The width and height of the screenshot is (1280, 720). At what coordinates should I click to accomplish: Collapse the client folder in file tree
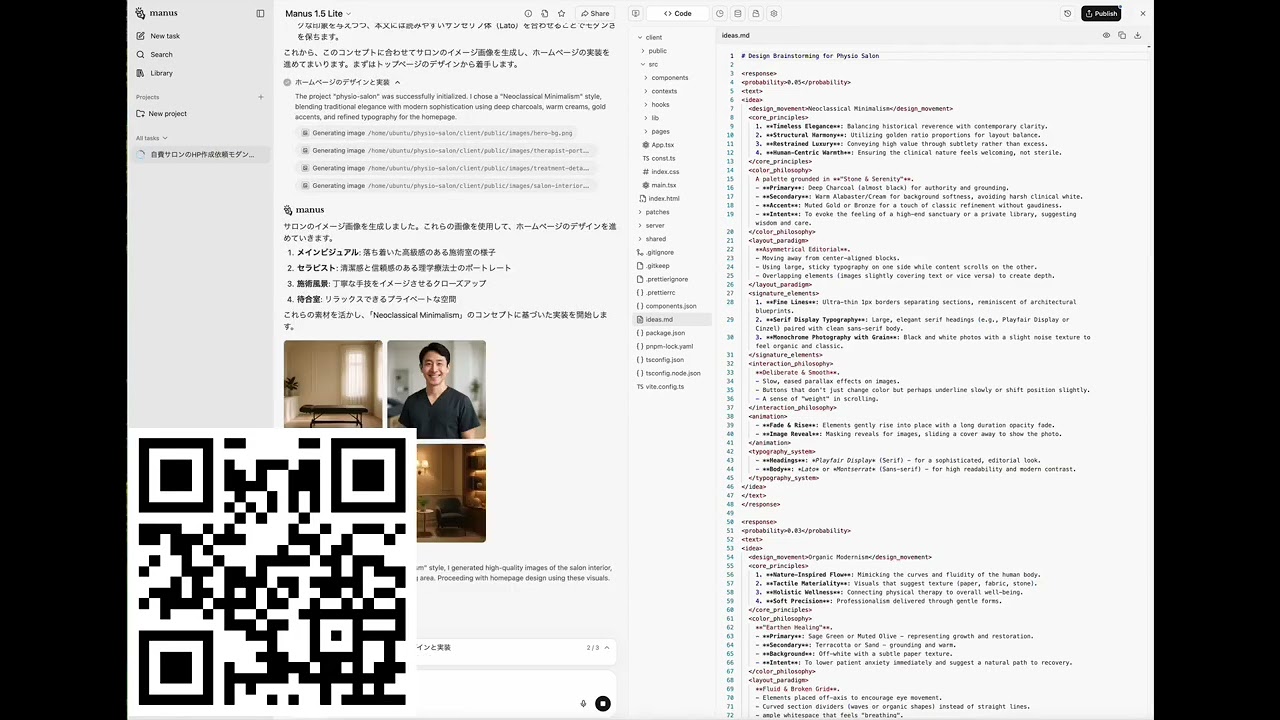641,37
